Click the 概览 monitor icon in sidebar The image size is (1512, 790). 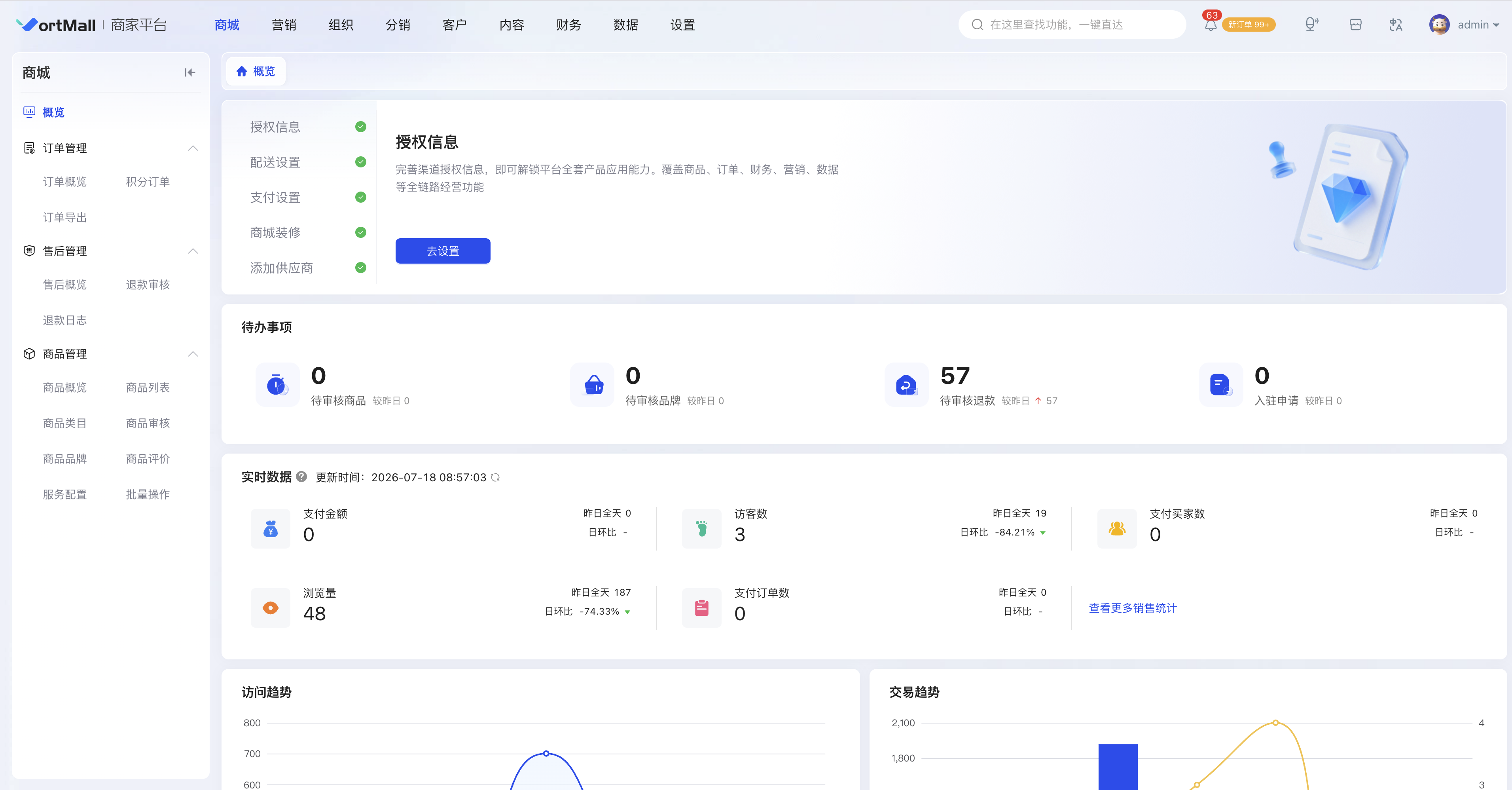pyautogui.click(x=29, y=112)
